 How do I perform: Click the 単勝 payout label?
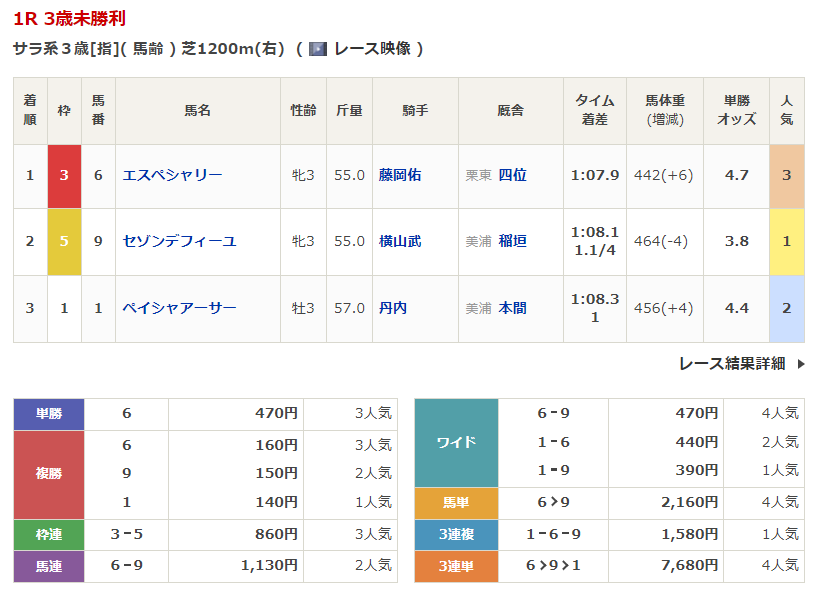(49, 413)
